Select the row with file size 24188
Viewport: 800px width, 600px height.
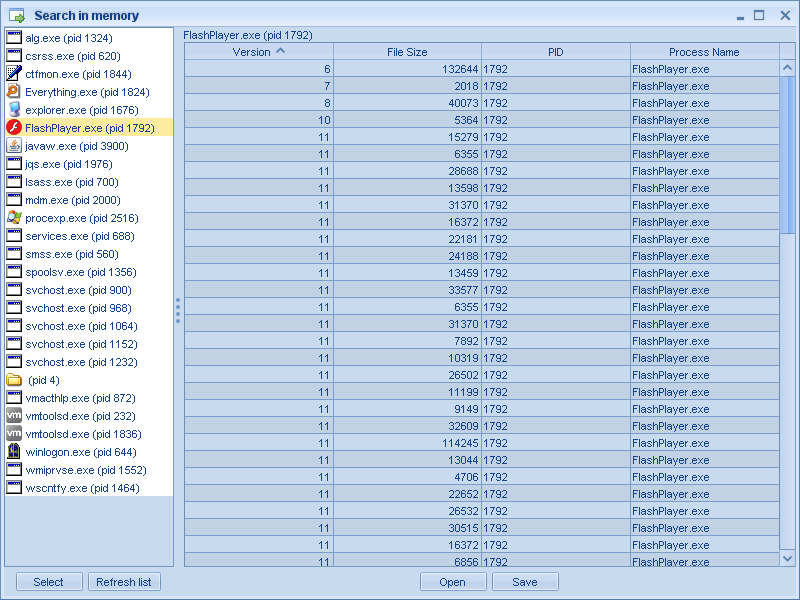click(x=482, y=256)
